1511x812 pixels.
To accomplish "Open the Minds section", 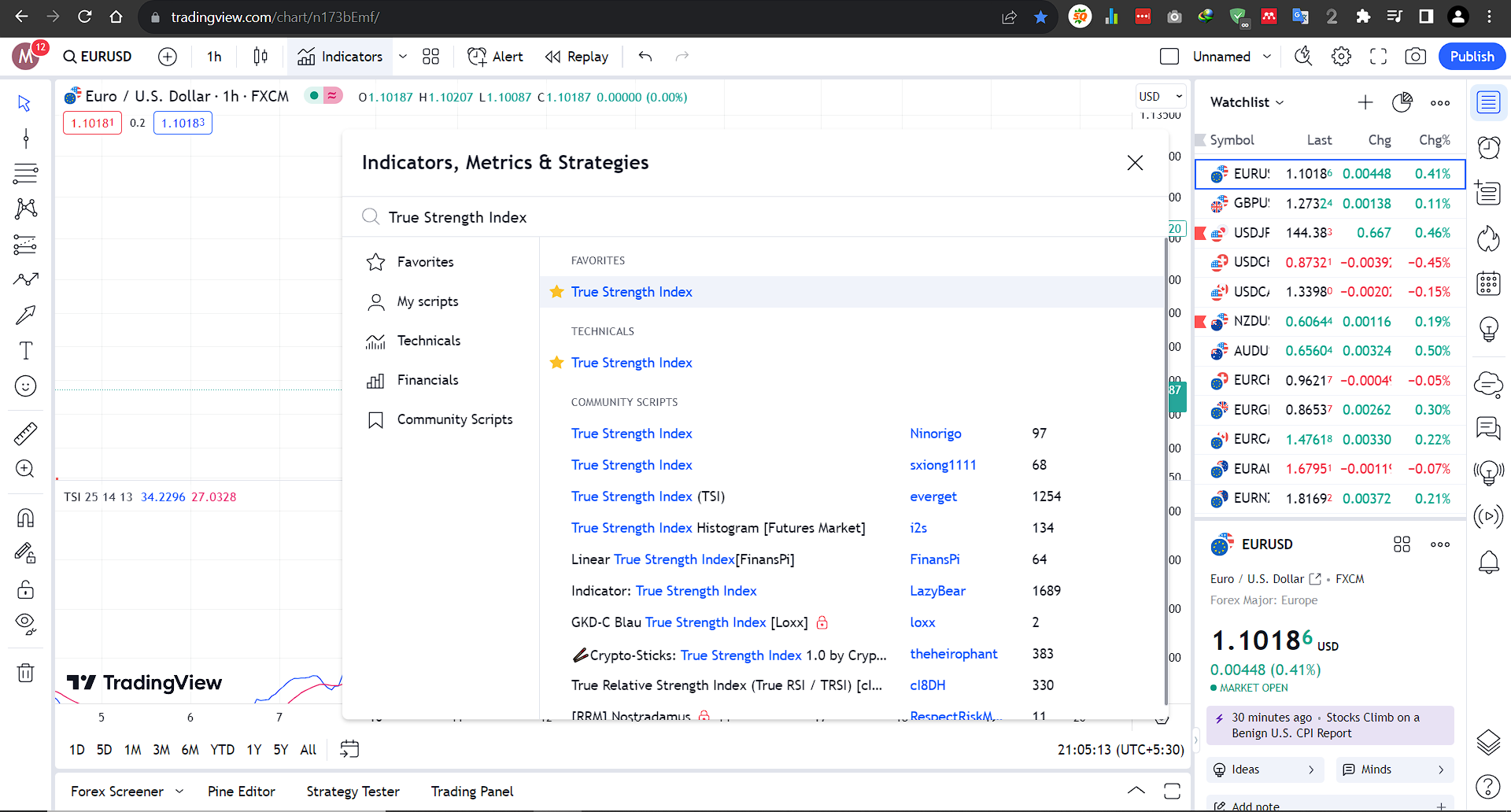I will pos(1395,770).
